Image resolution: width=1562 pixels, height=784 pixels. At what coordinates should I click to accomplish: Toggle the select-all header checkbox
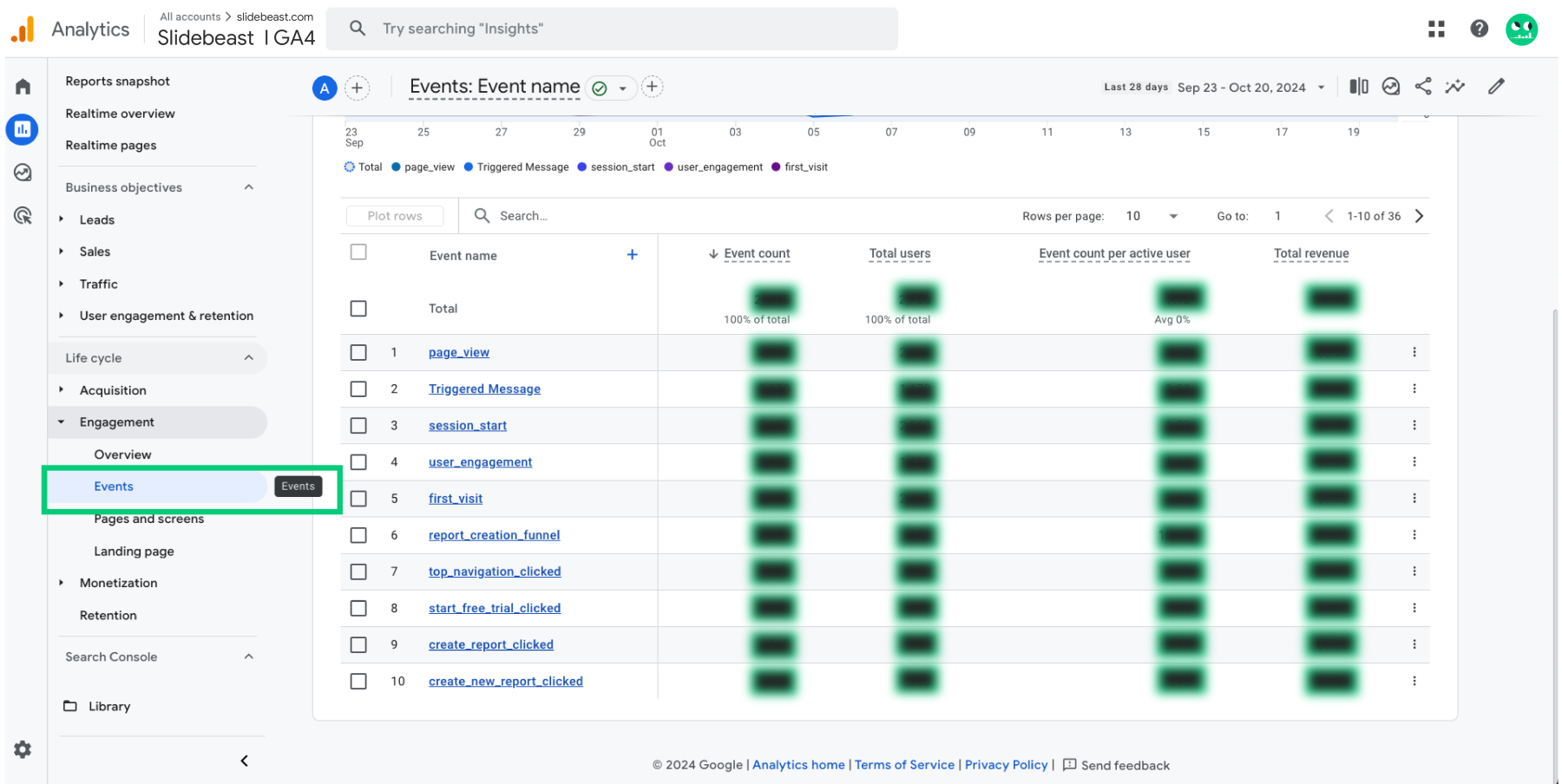358,252
